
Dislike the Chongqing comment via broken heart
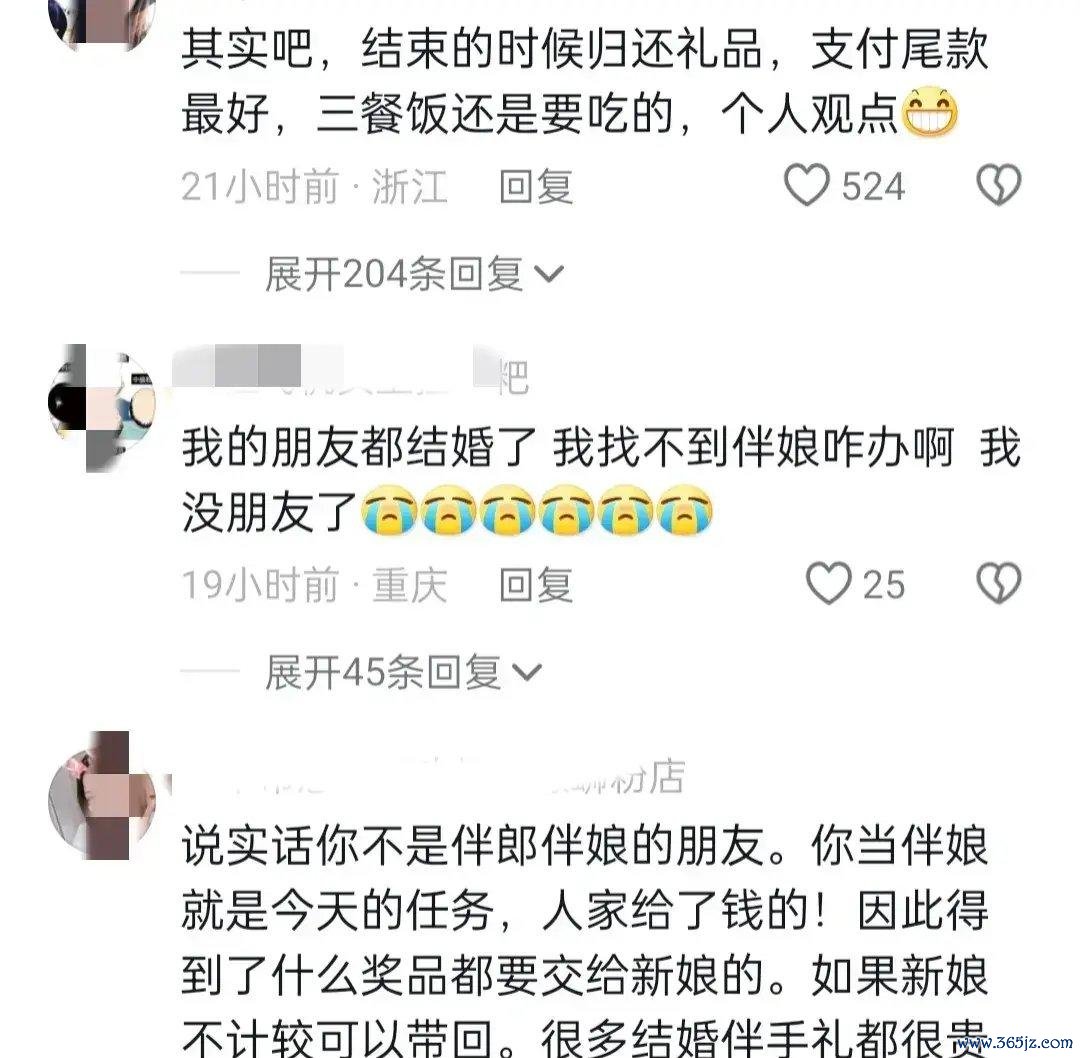[999, 584]
